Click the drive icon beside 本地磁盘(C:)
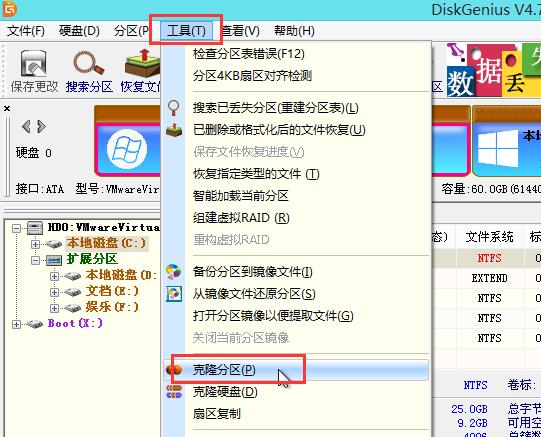The image size is (541, 437). coord(53,244)
